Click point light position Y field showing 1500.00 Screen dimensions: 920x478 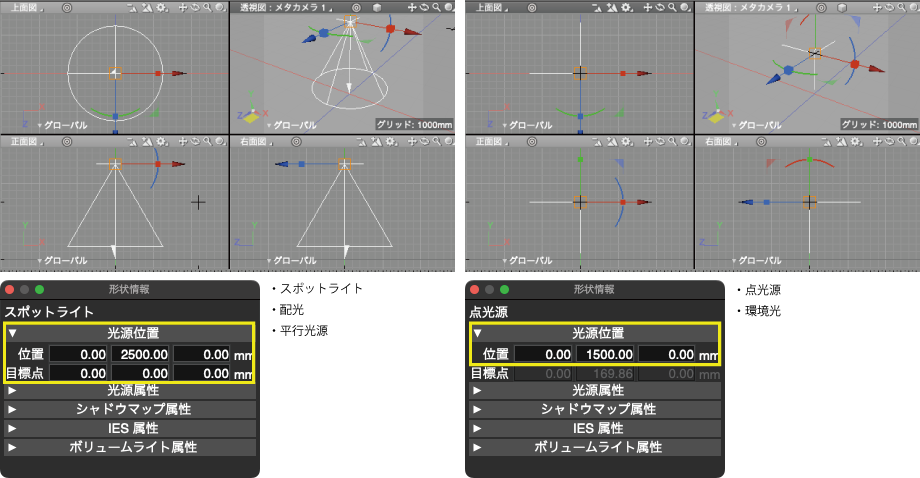click(x=604, y=354)
